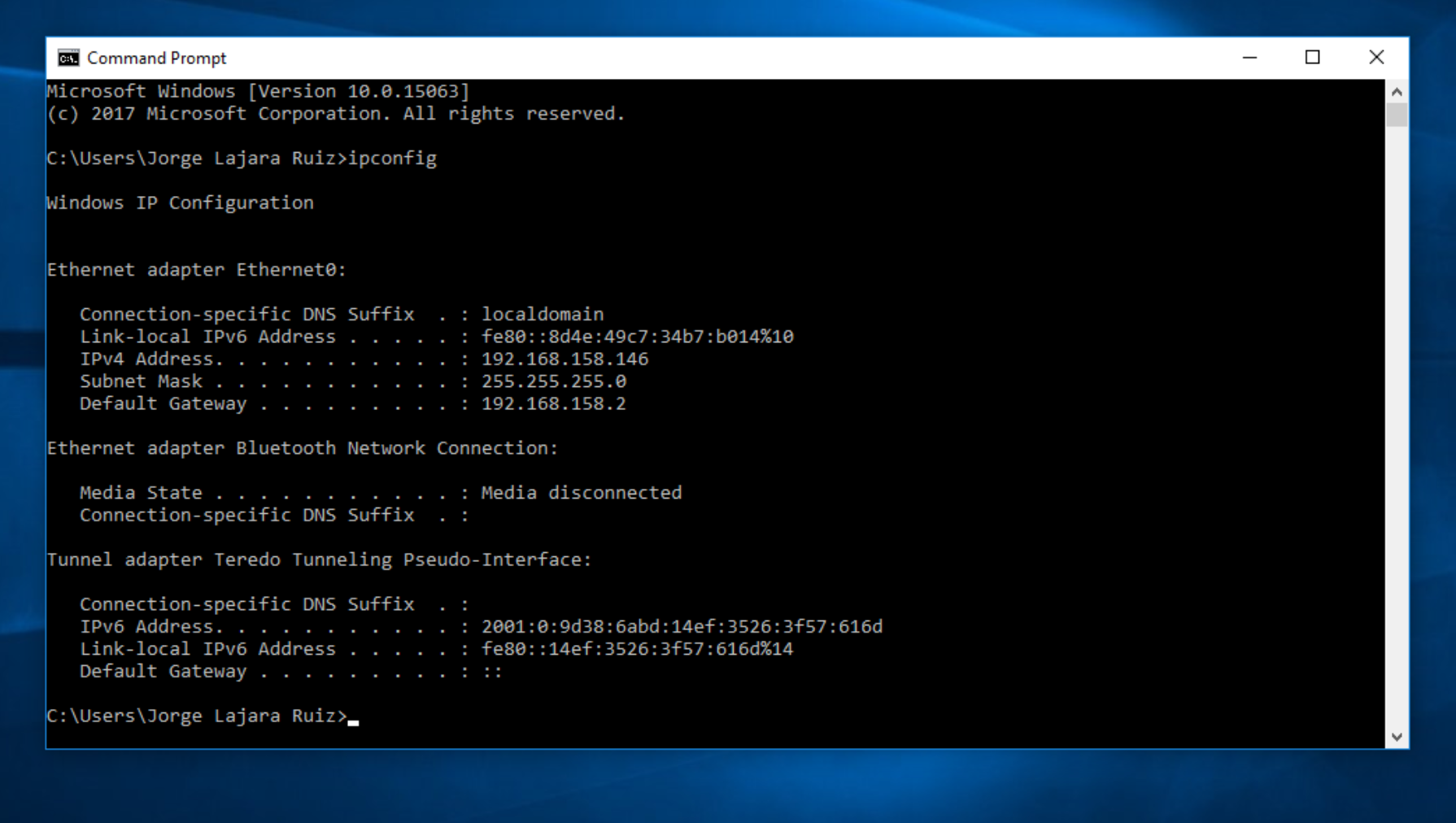Click the Ethernet adapter Ethernet0 heading
Image resolution: width=1456 pixels, height=823 pixels.
(196, 269)
